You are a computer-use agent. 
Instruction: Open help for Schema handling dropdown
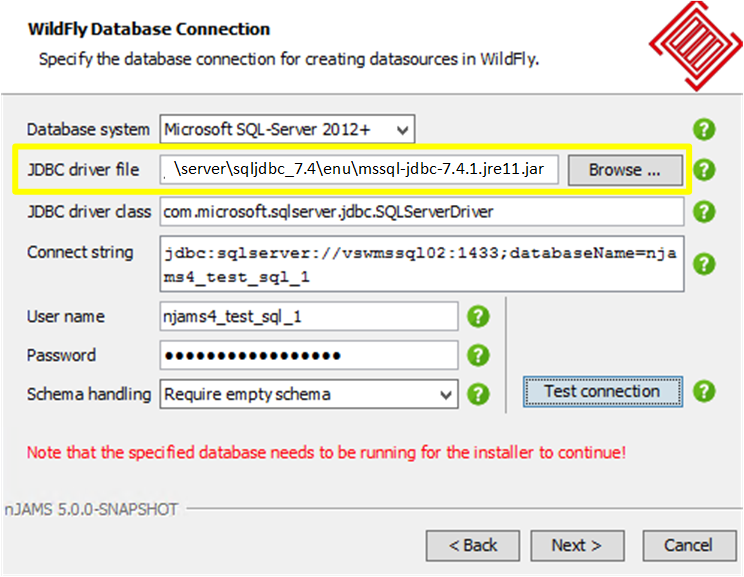[478, 394]
